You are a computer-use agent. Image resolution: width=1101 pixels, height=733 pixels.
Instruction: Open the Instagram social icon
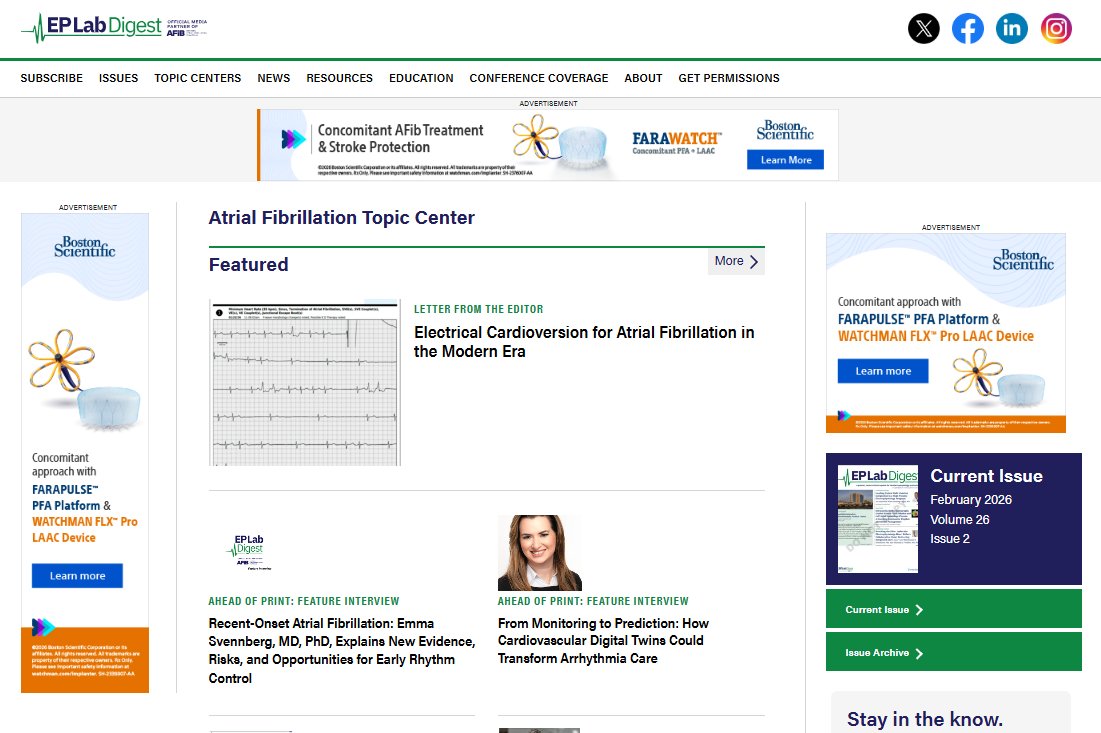(x=1056, y=29)
